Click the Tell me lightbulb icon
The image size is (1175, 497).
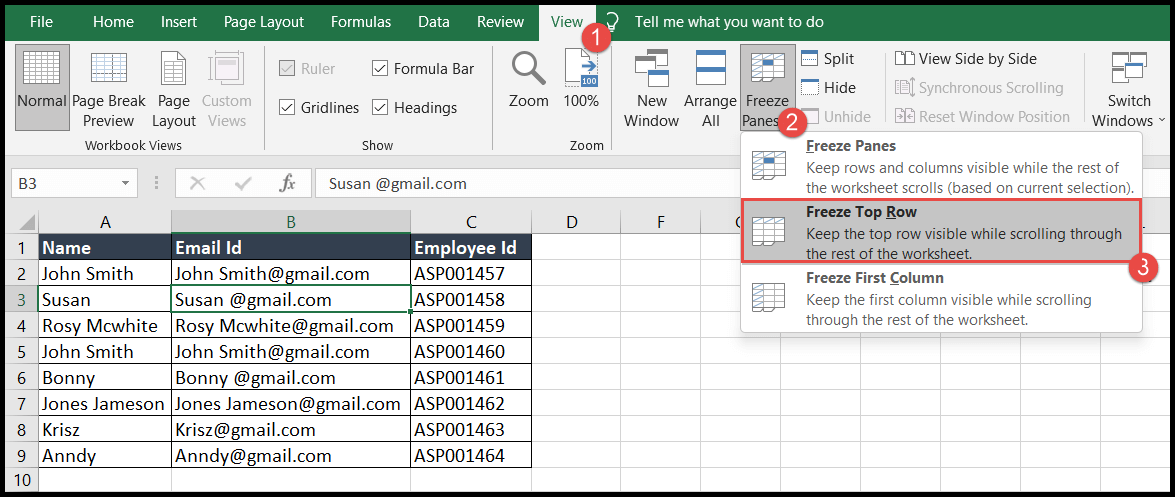point(612,22)
